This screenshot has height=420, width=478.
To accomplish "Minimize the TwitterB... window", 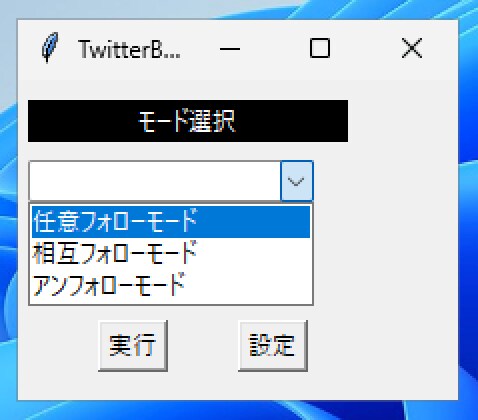I will 230,49.
